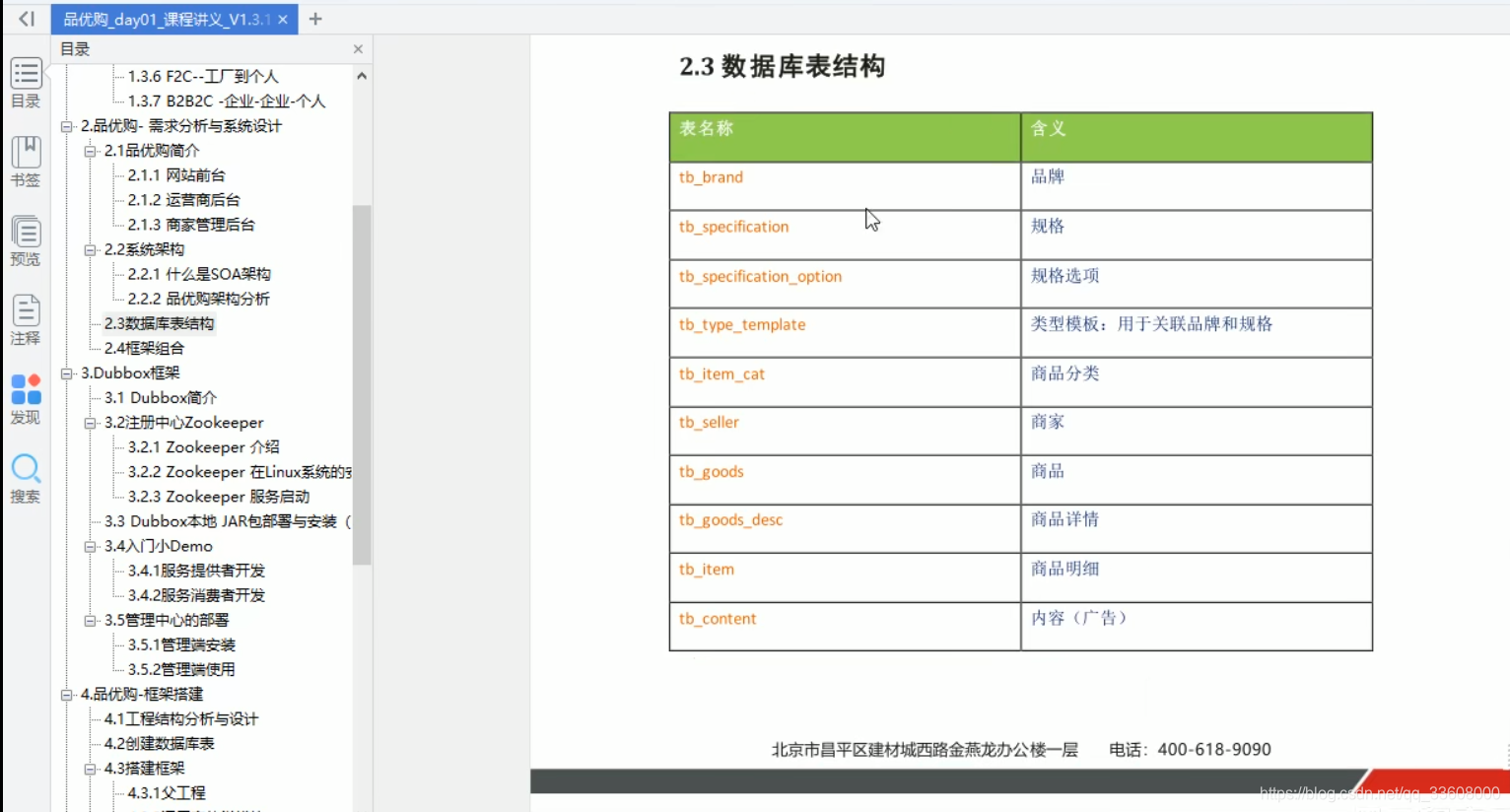Collapse the 2.2系统架构 node
Image resolution: width=1510 pixels, height=812 pixels.
pos(91,249)
